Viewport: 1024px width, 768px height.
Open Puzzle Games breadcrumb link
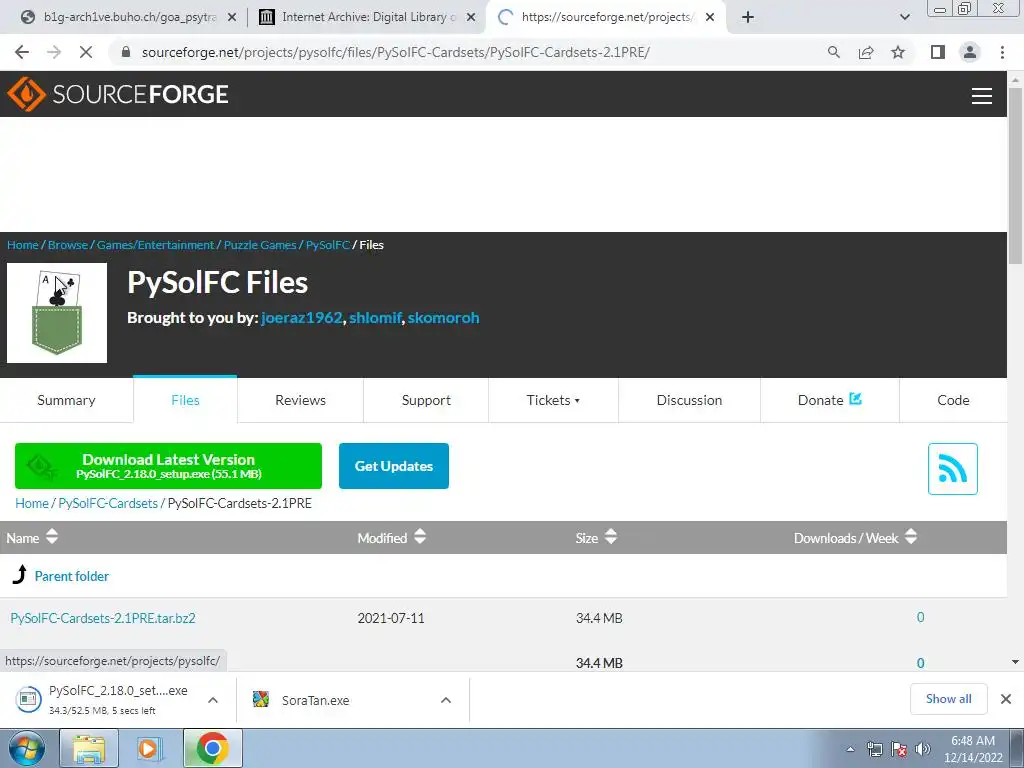click(260, 245)
